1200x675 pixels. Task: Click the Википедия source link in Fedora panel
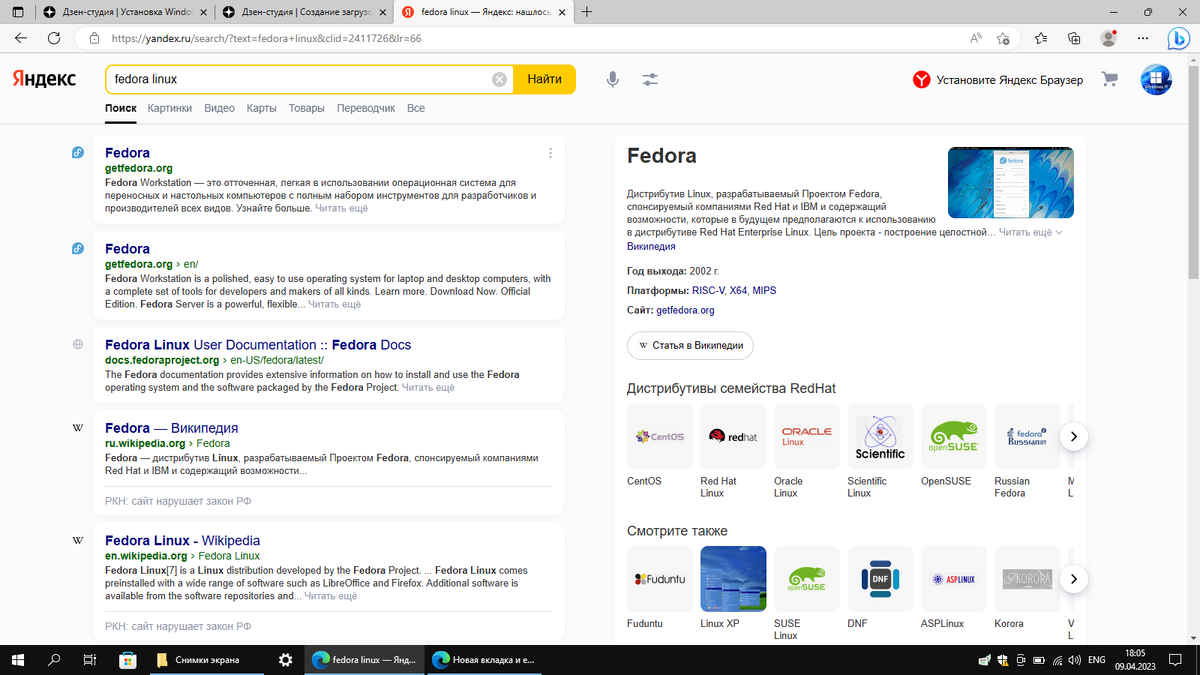point(651,246)
